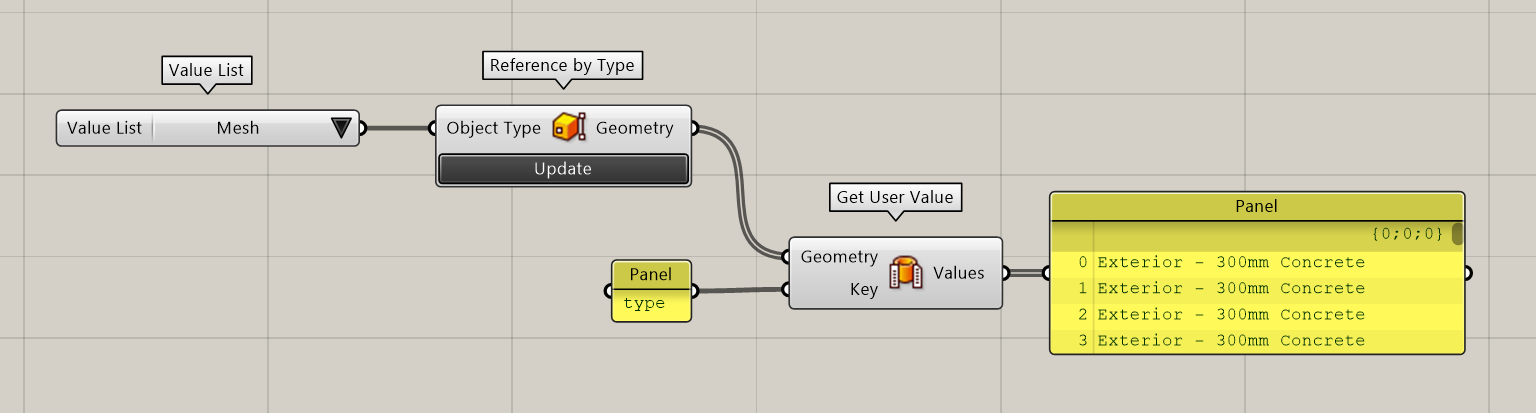1536x413 pixels.
Task: Click the Values output grip
Action: (x=1006, y=273)
